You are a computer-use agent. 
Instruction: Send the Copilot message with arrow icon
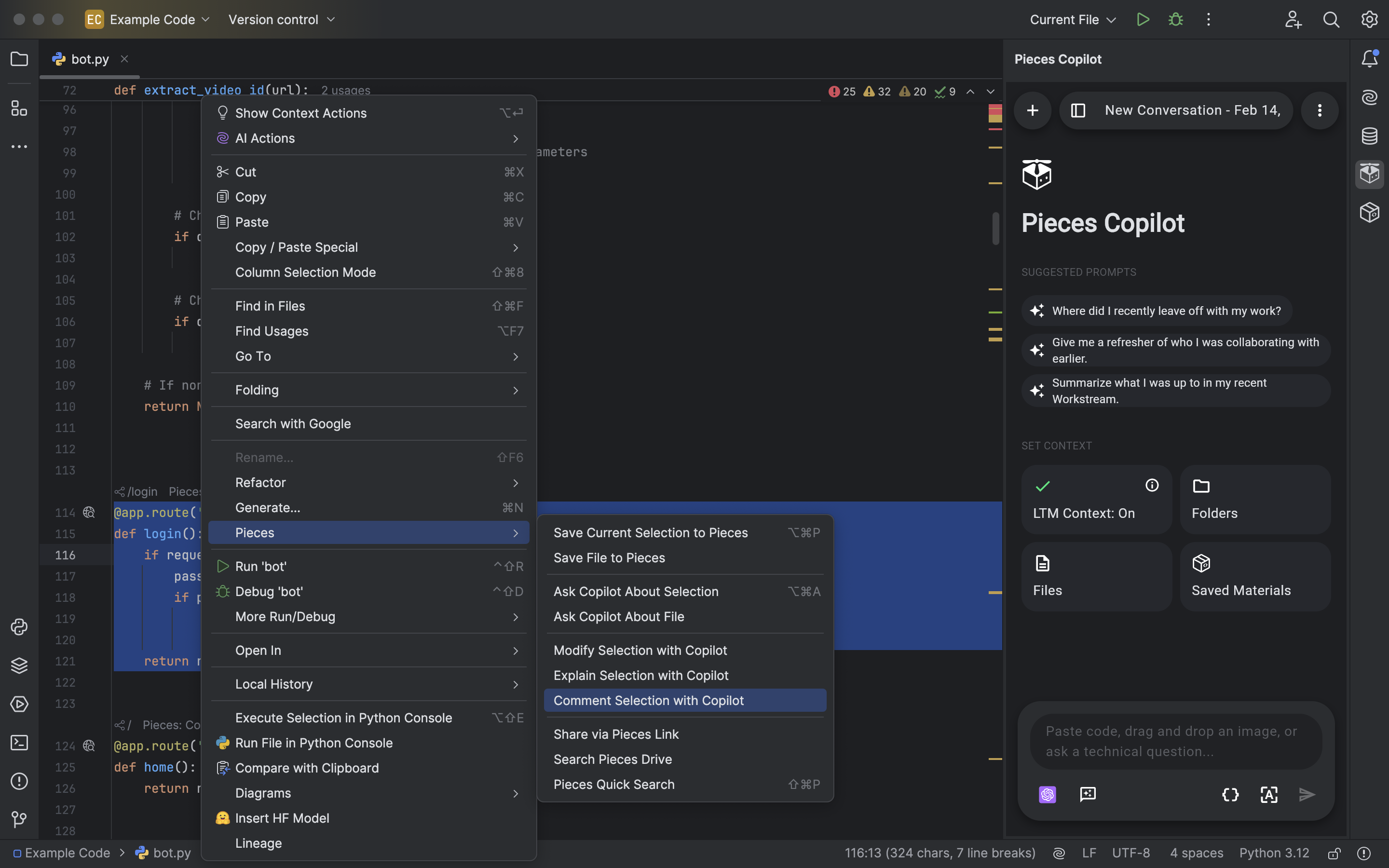click(1307, 795)
